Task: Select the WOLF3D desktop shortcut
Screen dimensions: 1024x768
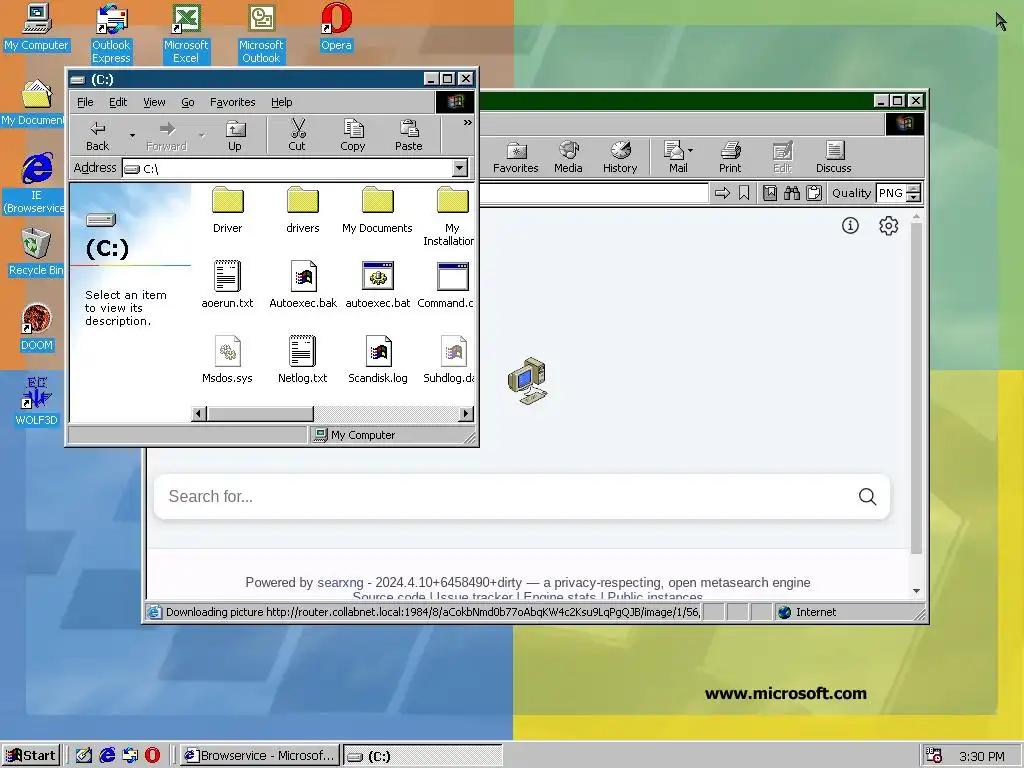Action: pos(37,402)
